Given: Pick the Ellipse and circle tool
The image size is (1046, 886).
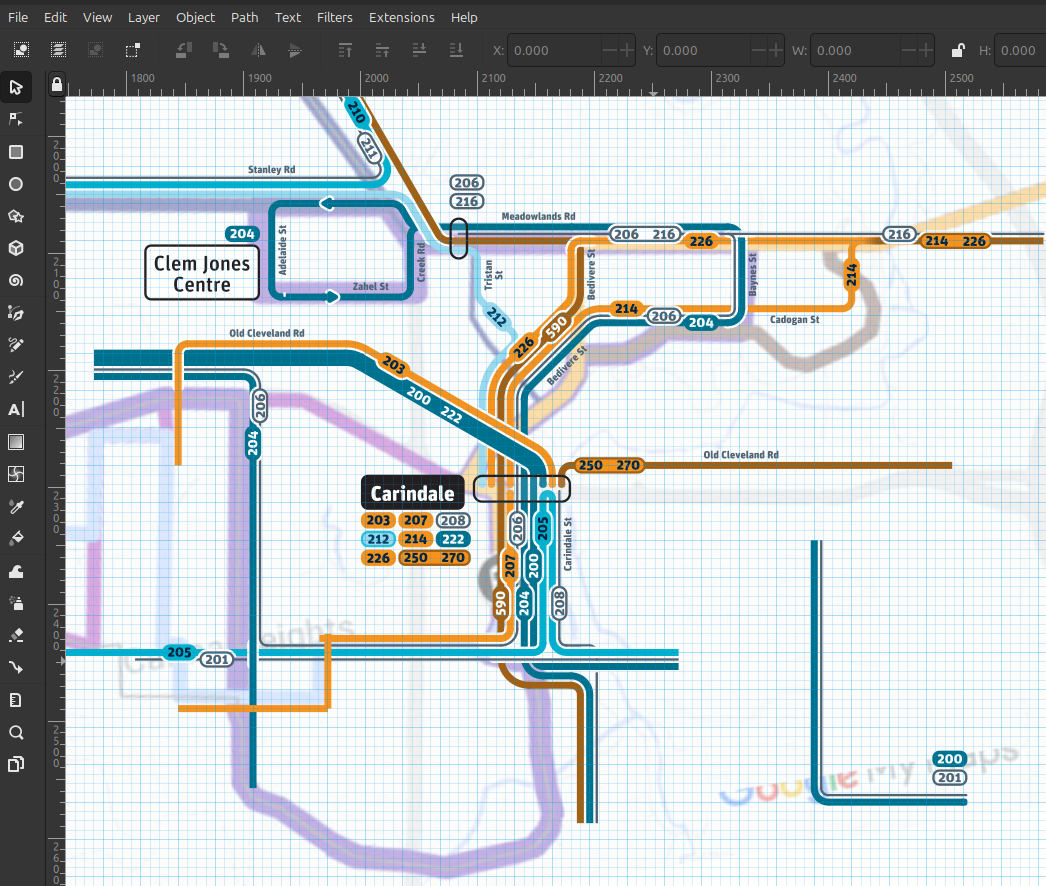Looking at the screenshot, I should (x=16, y=184).
